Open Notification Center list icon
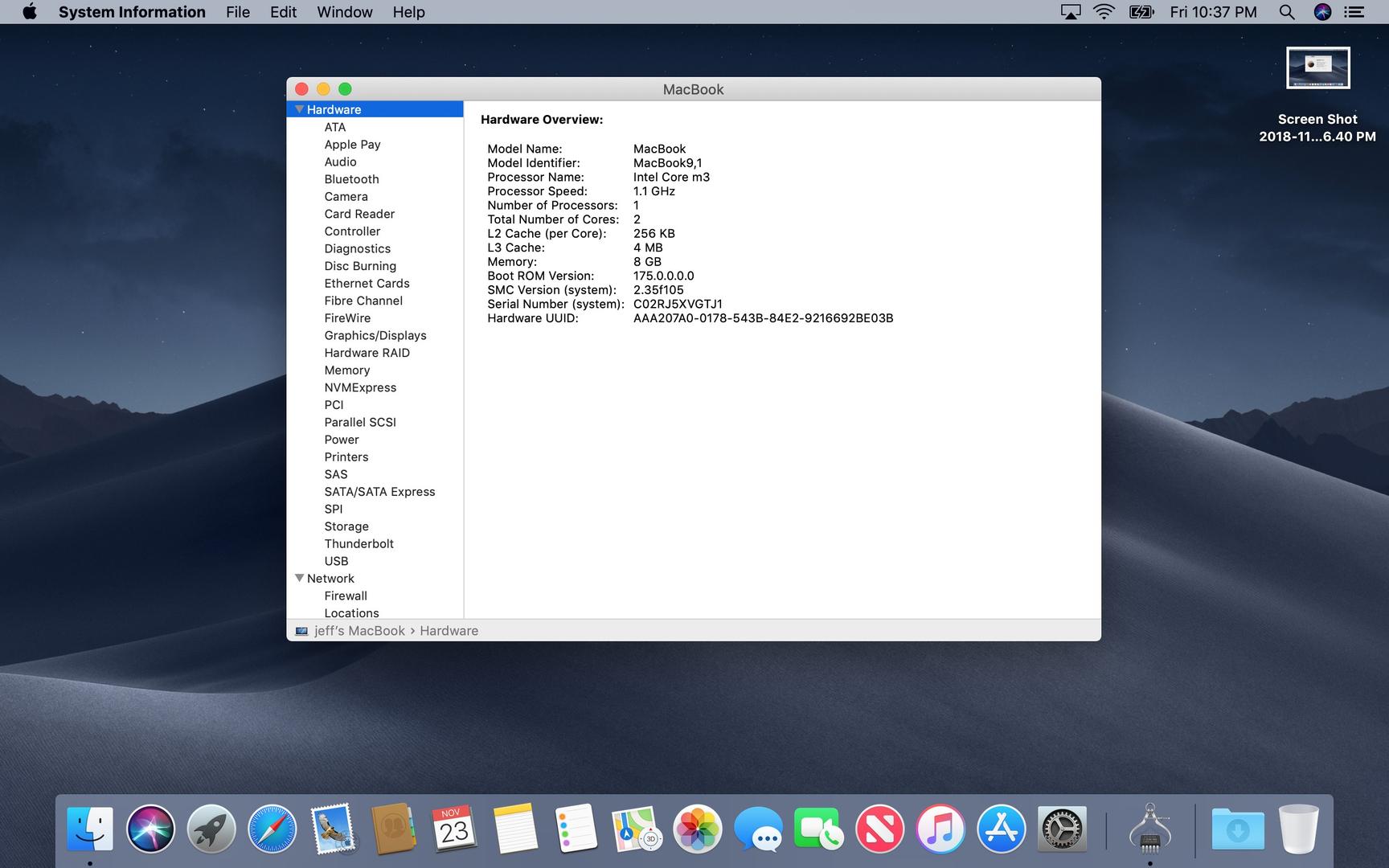 point(1354,12)
